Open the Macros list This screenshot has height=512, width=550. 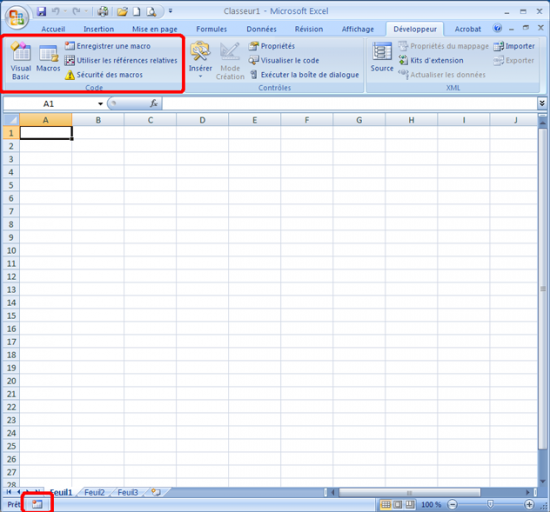(x=48, y=58)
